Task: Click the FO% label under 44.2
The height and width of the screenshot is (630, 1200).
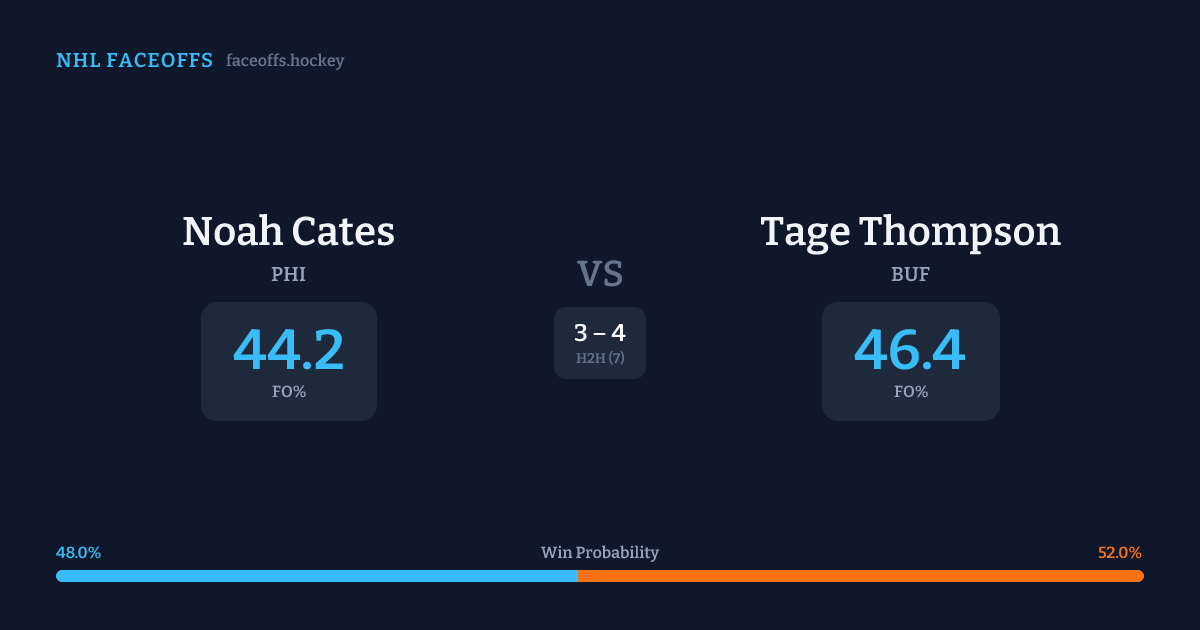Action: [x=288, y=392]
